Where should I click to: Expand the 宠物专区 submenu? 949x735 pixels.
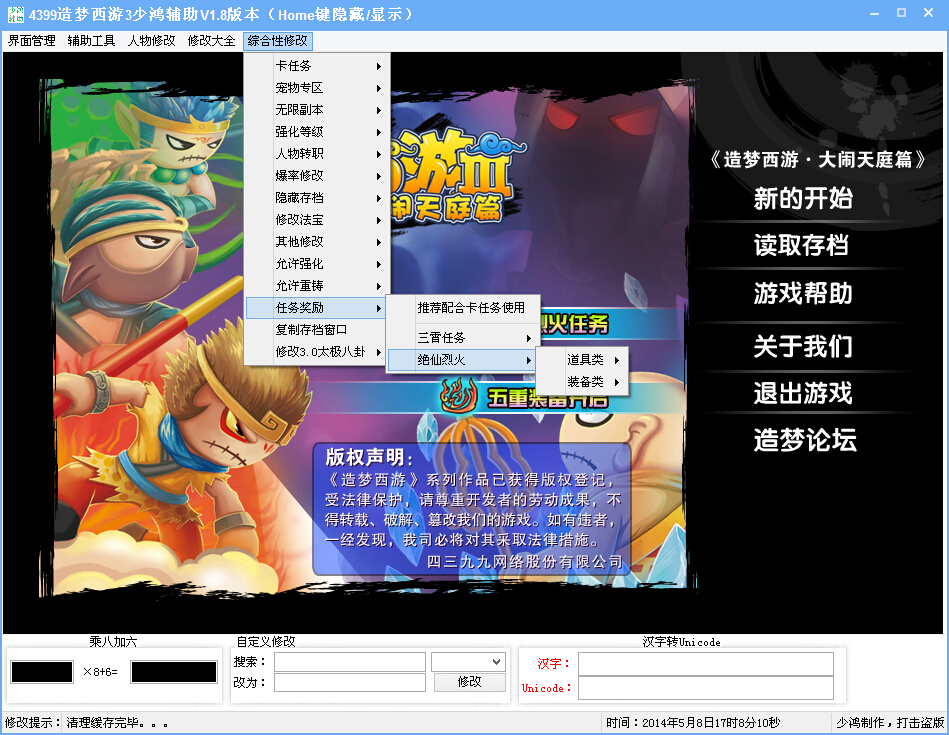(x=316, y=88)
